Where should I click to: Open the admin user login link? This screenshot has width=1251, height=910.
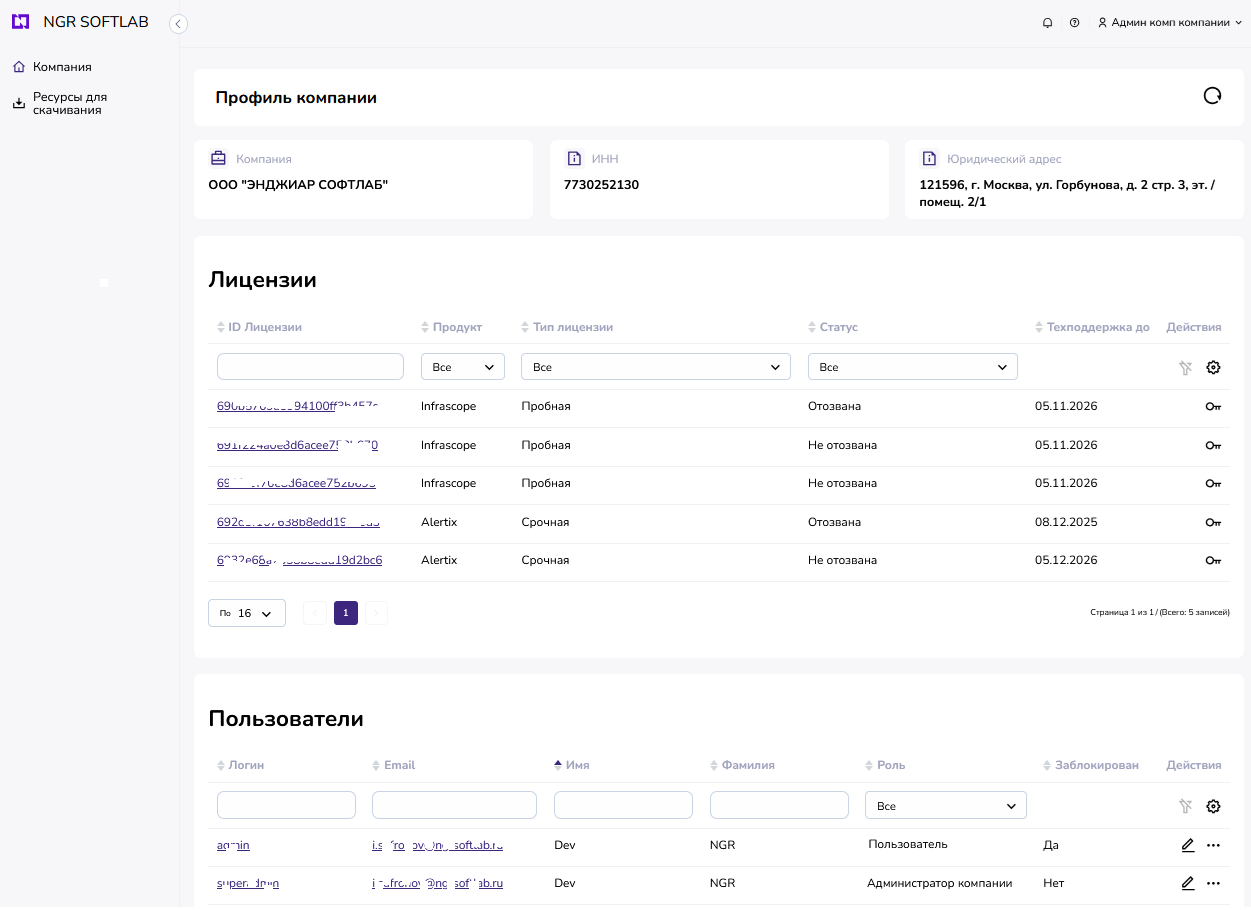233,845
